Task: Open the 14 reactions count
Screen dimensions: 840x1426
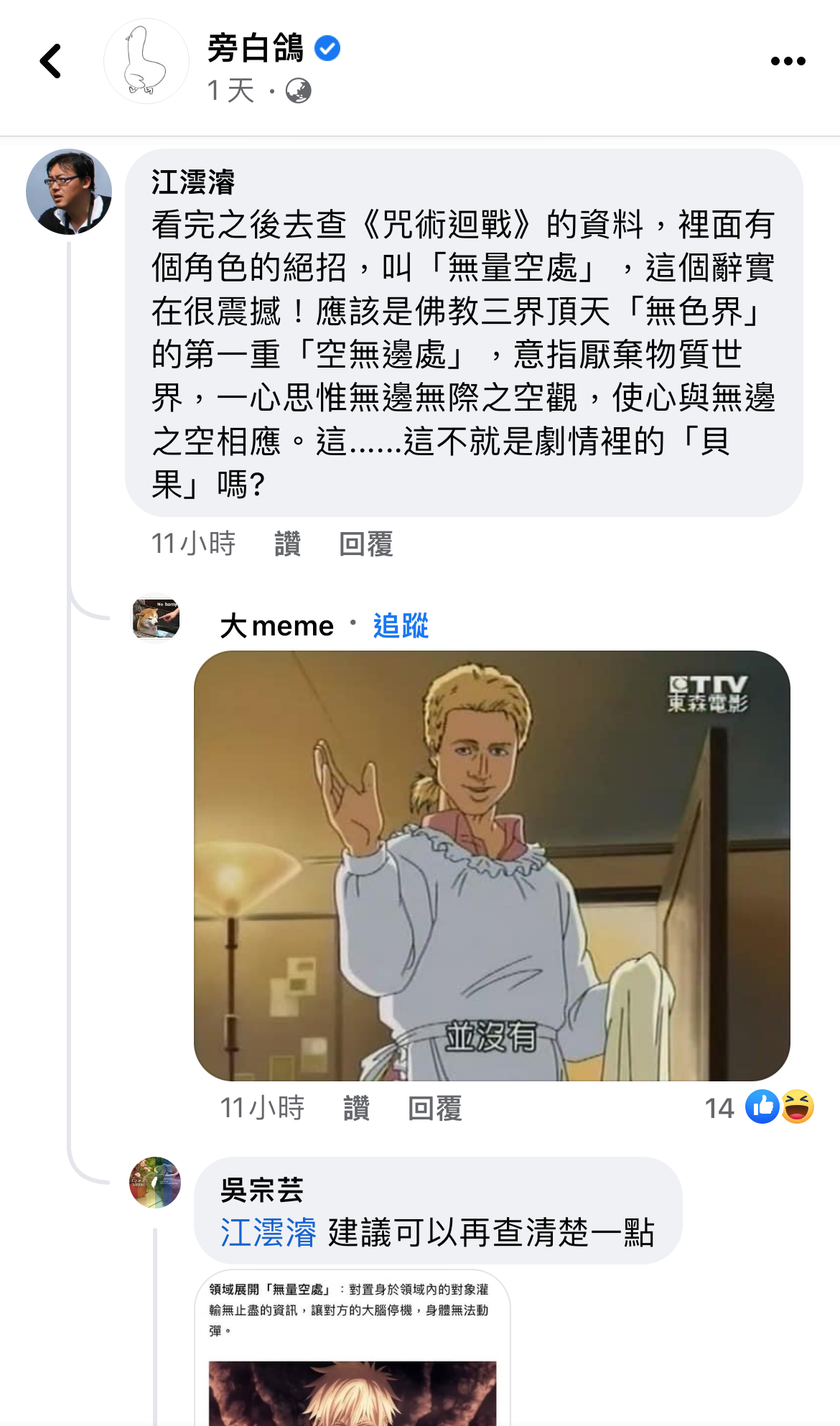Action: point(719,1109)
